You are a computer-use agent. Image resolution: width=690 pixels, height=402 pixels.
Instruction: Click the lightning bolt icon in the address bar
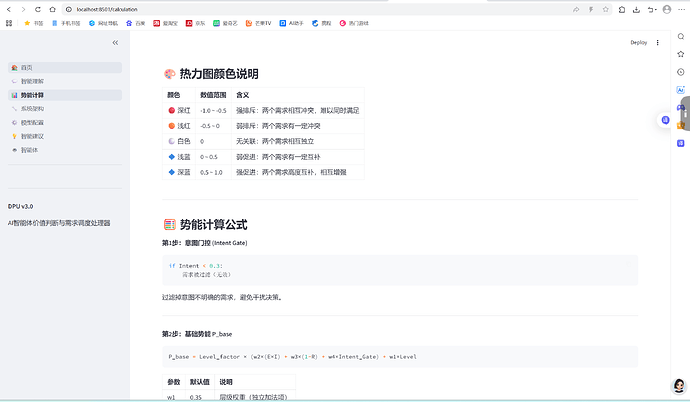(591, 9)
